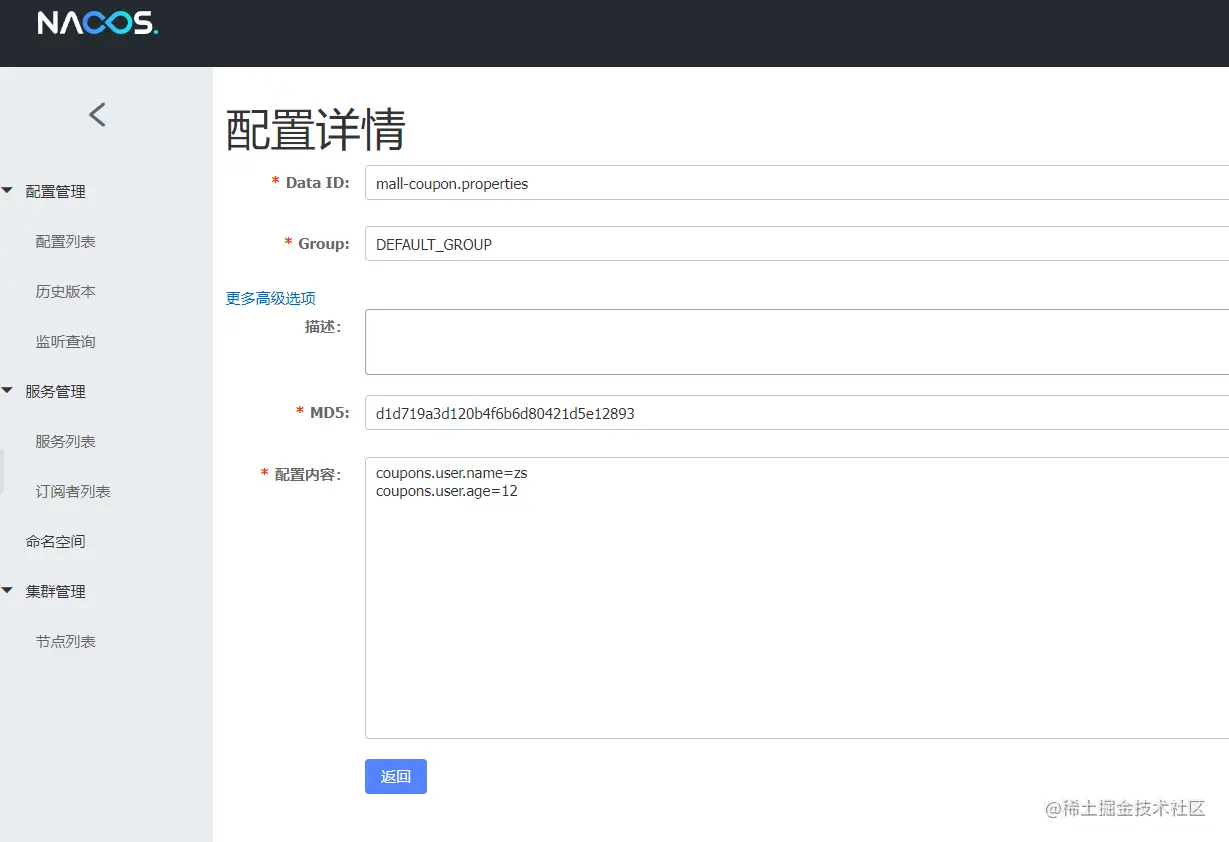1229x842 pixels.
Task: Click the coupons.user.age=12 line
Action: (447, 491)
